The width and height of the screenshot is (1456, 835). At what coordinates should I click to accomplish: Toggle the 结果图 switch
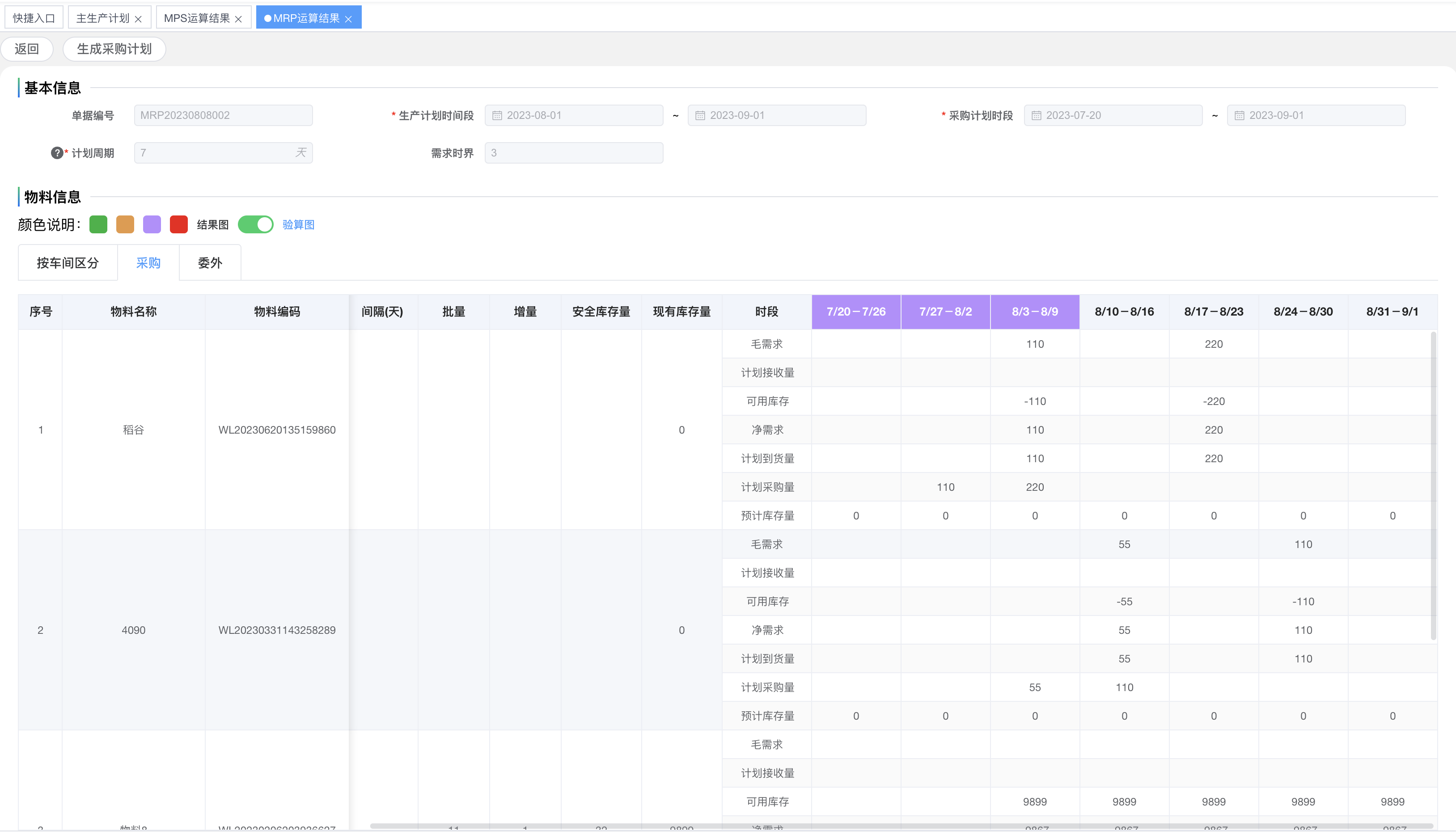point(256,224)
